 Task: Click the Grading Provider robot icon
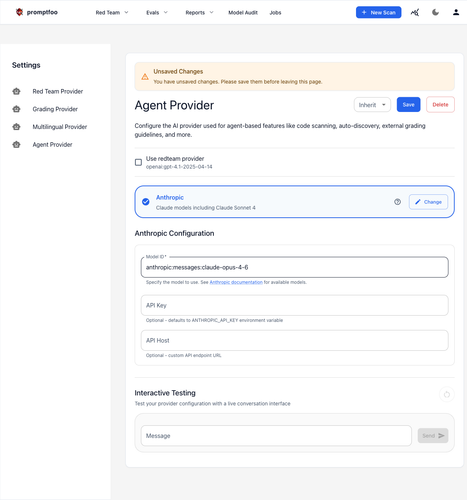coord(16,109)
